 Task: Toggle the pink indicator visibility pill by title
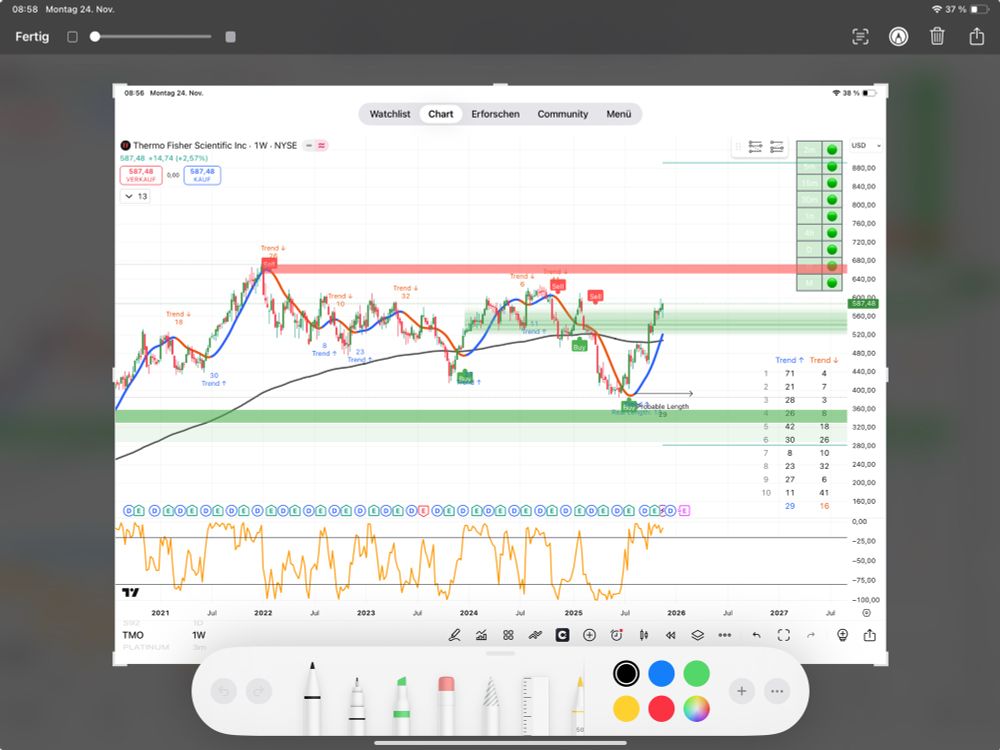coord(321,145)
